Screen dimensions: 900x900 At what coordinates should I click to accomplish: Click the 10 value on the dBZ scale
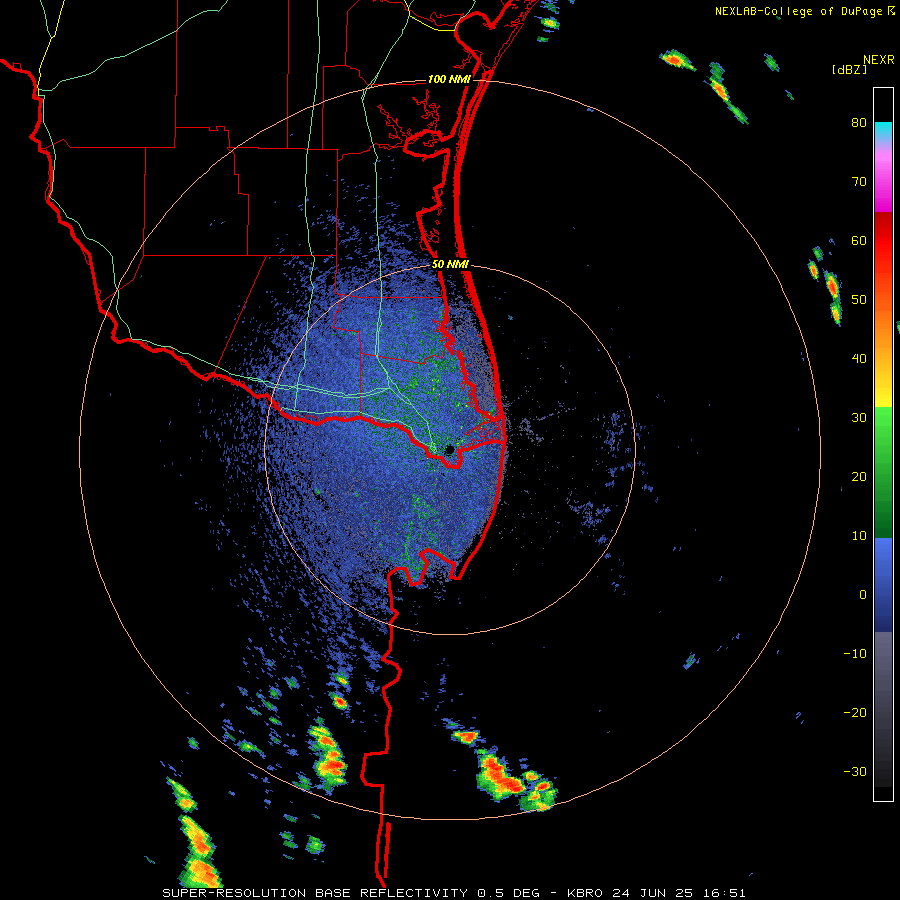coord(859,536)
